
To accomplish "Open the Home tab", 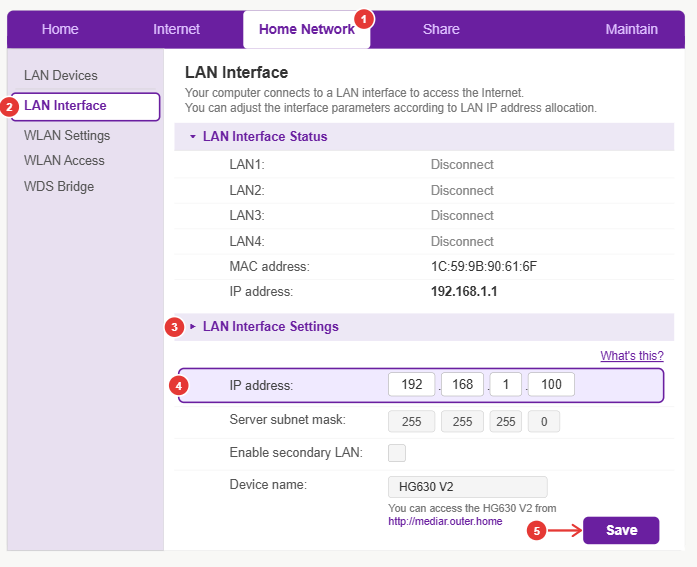I will click(x=60, y=29).
